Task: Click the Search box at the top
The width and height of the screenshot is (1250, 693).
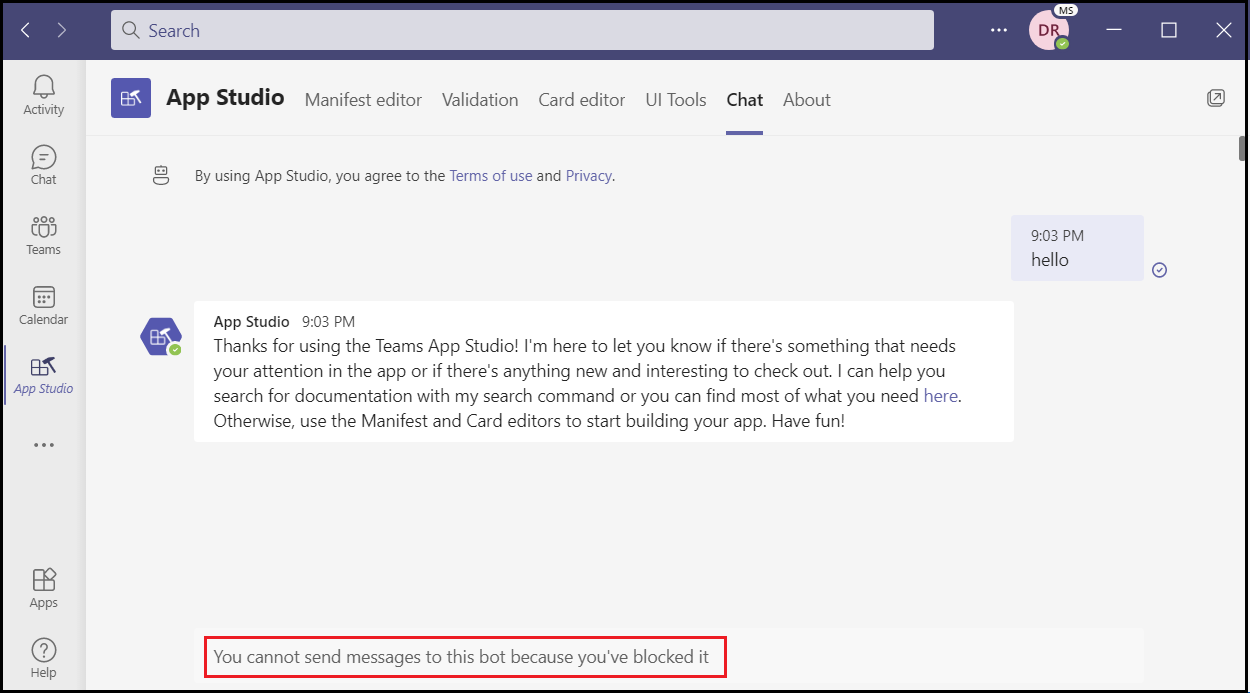Action: click(x=522, y=30)
